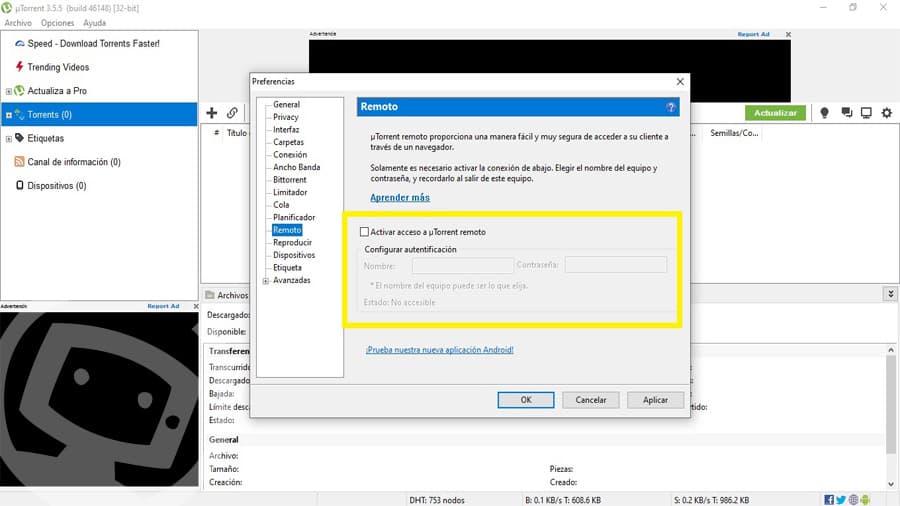Click the Android icon in status bar
The height and width of the screenshot is (506, 900).
click(865, 500)
